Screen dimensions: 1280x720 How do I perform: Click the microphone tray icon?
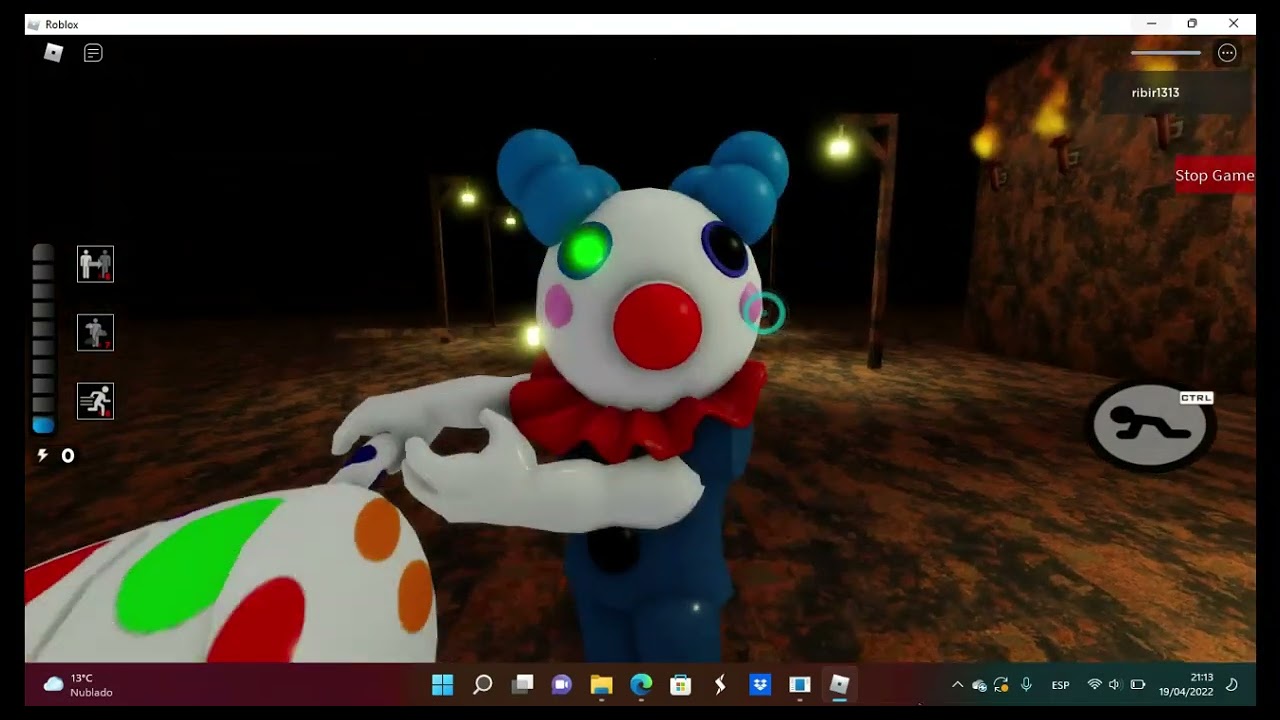click(x=1026, y=685)
